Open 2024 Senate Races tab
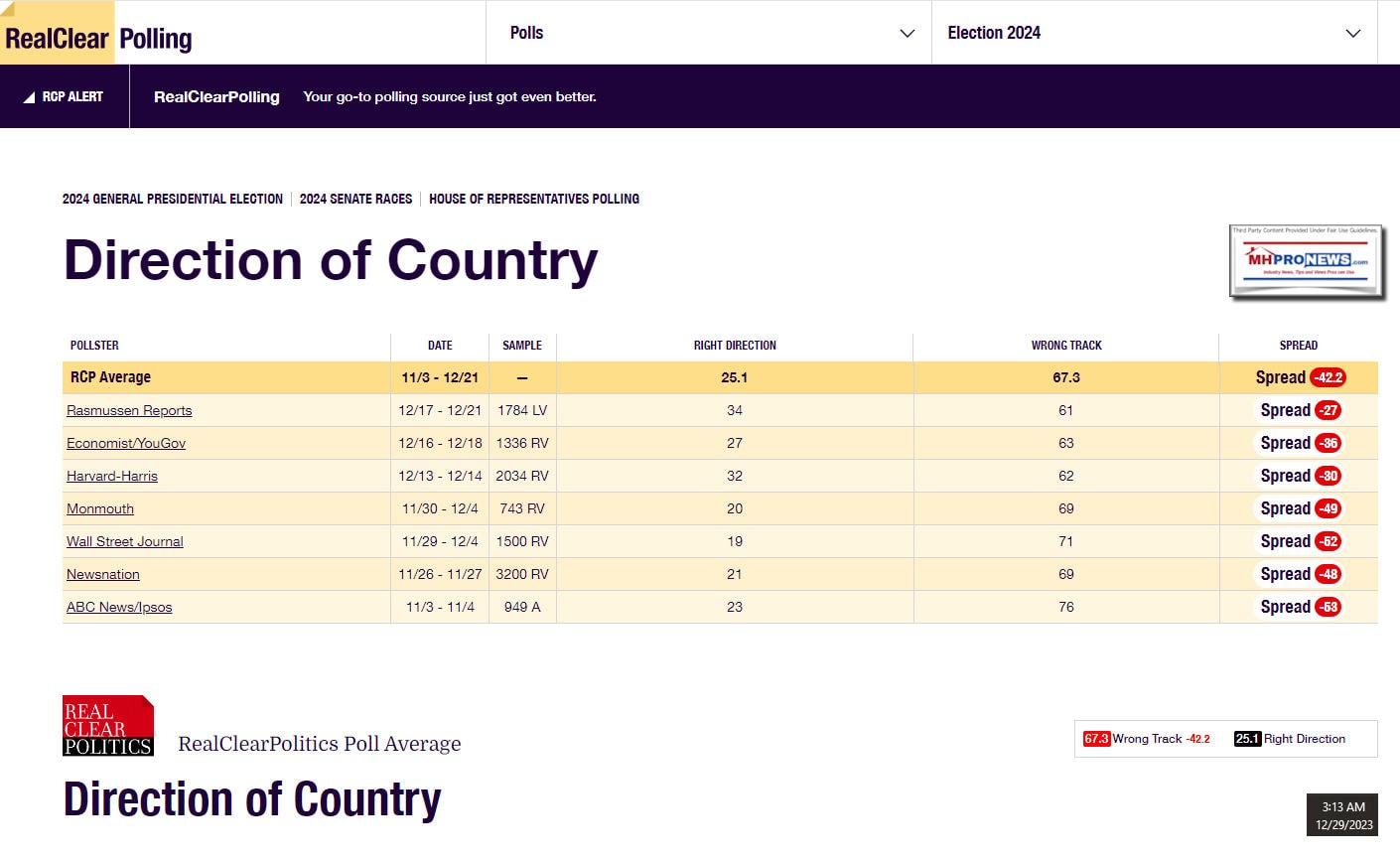This screenshot has width=1400, height=860. 355,199
